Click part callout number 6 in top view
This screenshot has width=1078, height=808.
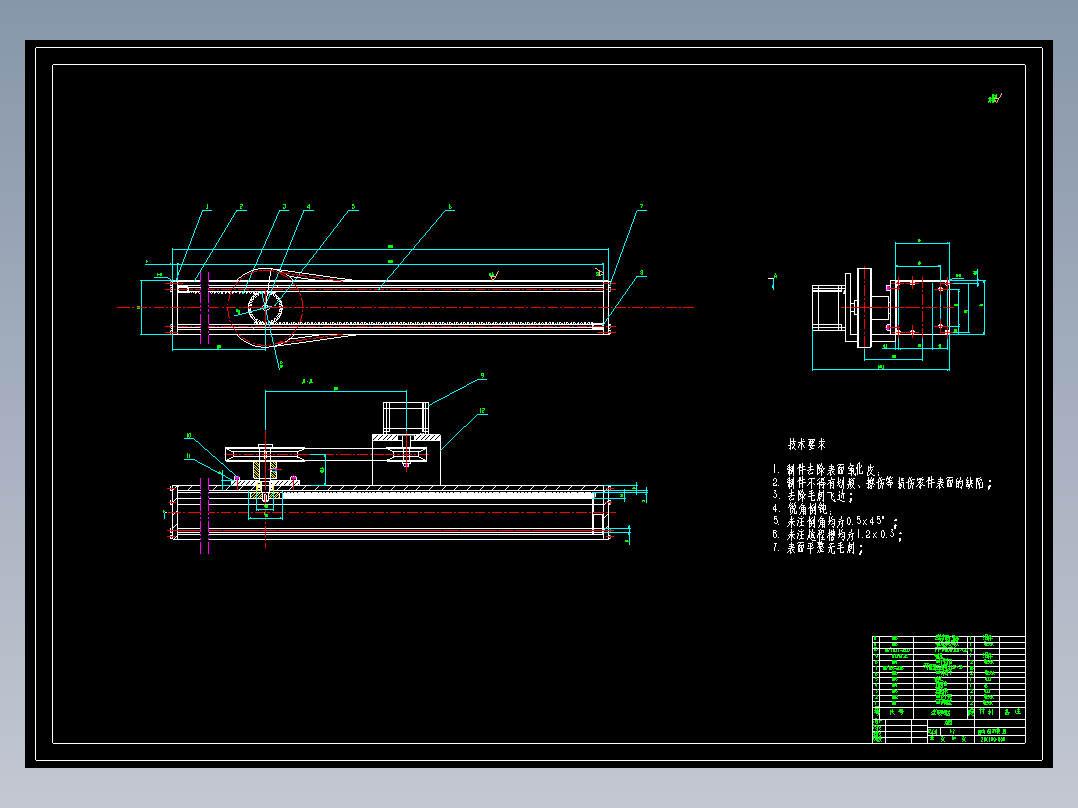coord(450,206)
